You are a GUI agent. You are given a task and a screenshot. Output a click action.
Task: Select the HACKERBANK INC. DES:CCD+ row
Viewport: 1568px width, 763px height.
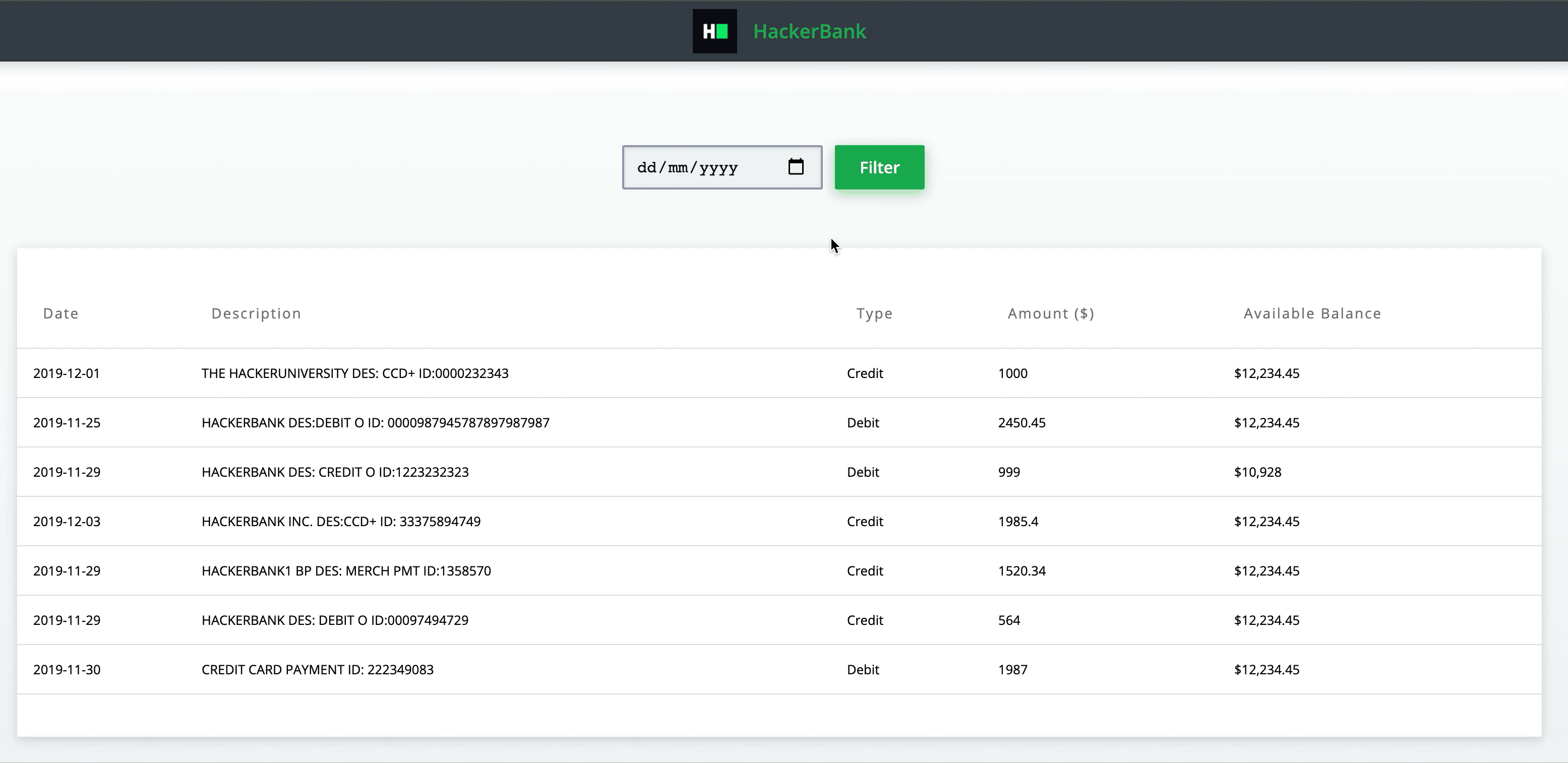pyautogui.click(x=341, y=522)
